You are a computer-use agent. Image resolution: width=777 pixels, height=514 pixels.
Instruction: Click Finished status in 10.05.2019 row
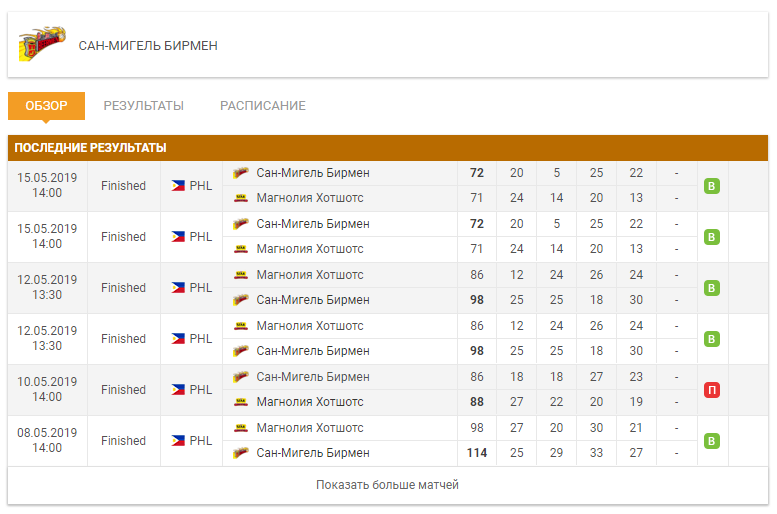[x=123, y=390]
